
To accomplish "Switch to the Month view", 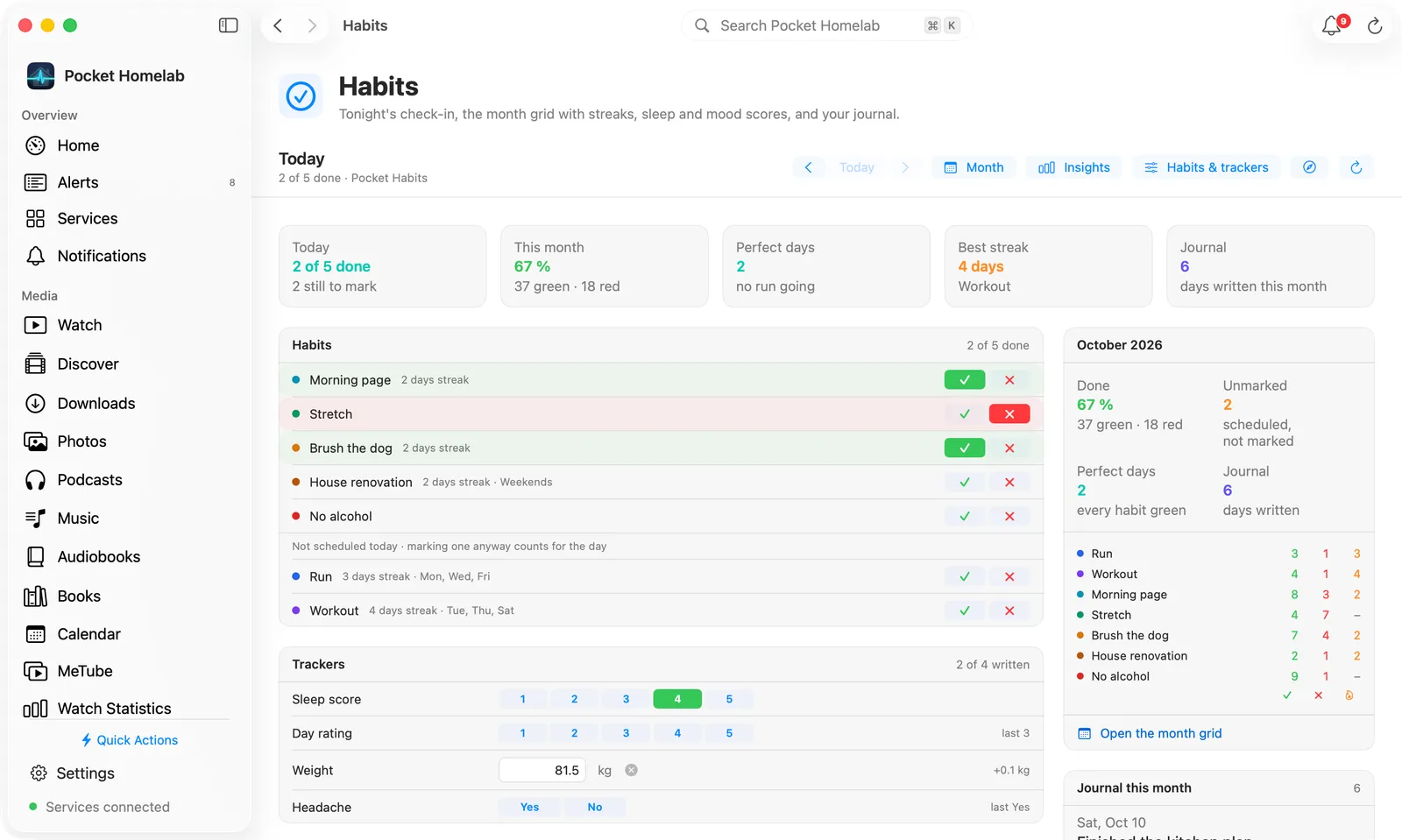I will 974,167.
